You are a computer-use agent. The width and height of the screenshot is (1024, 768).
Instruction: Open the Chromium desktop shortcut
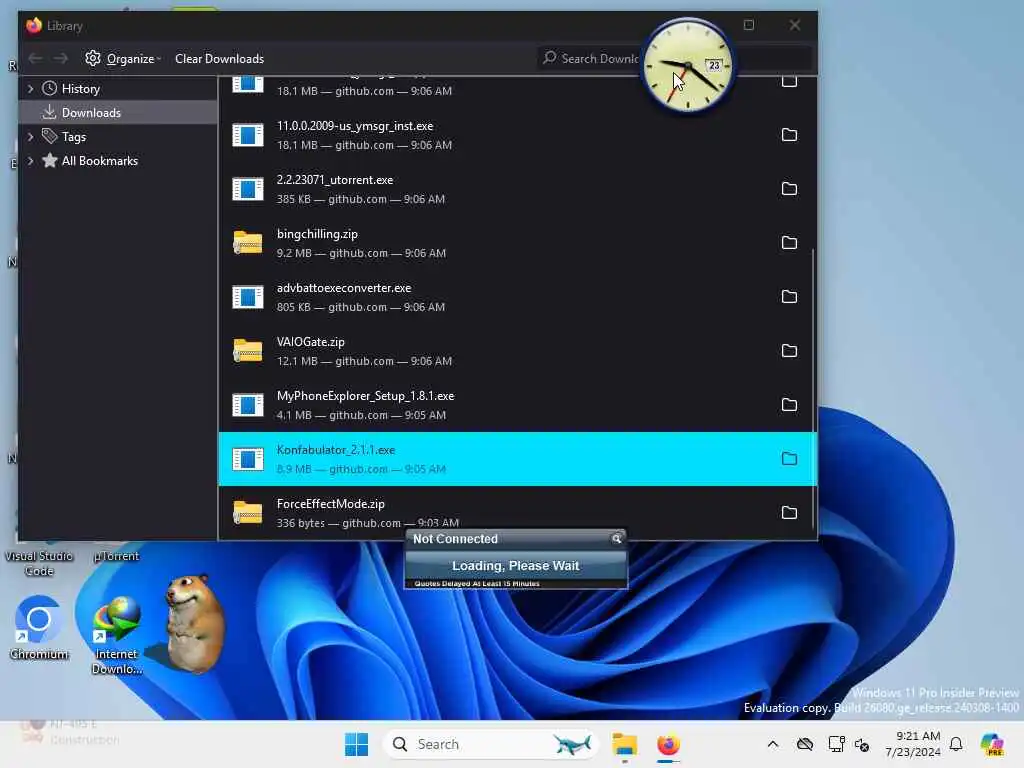[39, 628]
